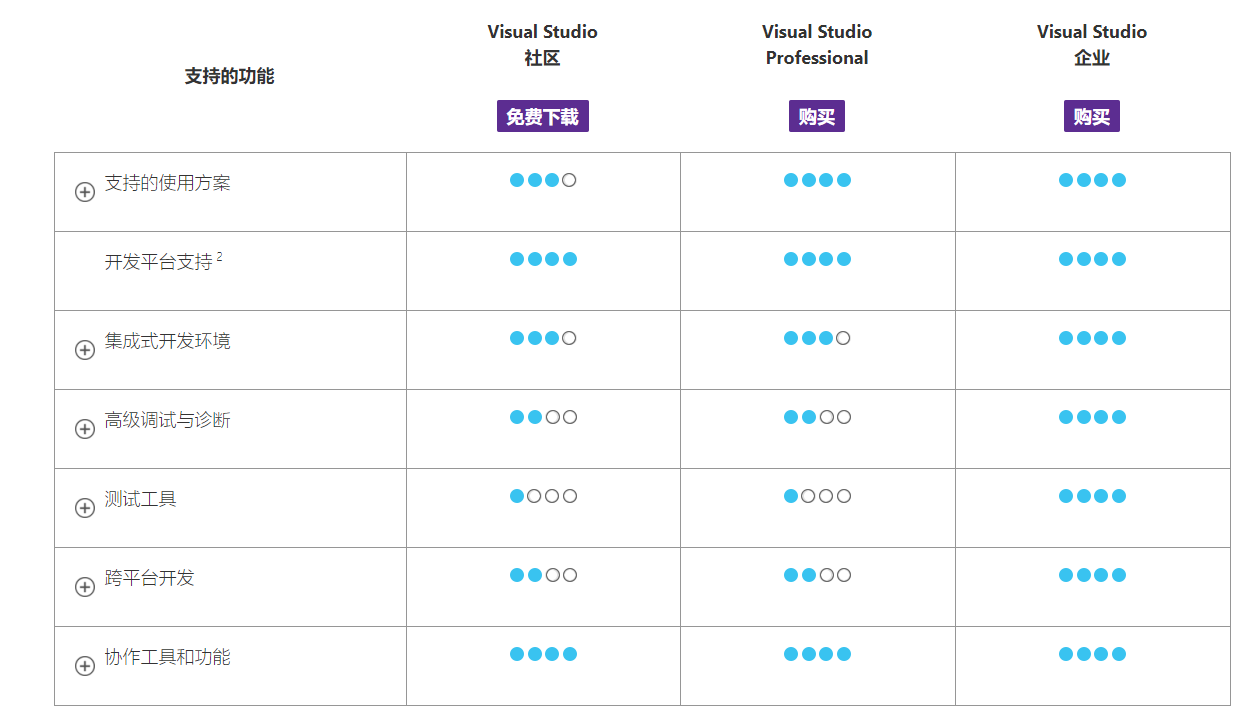
Task: Click Community rating dots for 高级调试与诊断
Action: tap(543, 417)
